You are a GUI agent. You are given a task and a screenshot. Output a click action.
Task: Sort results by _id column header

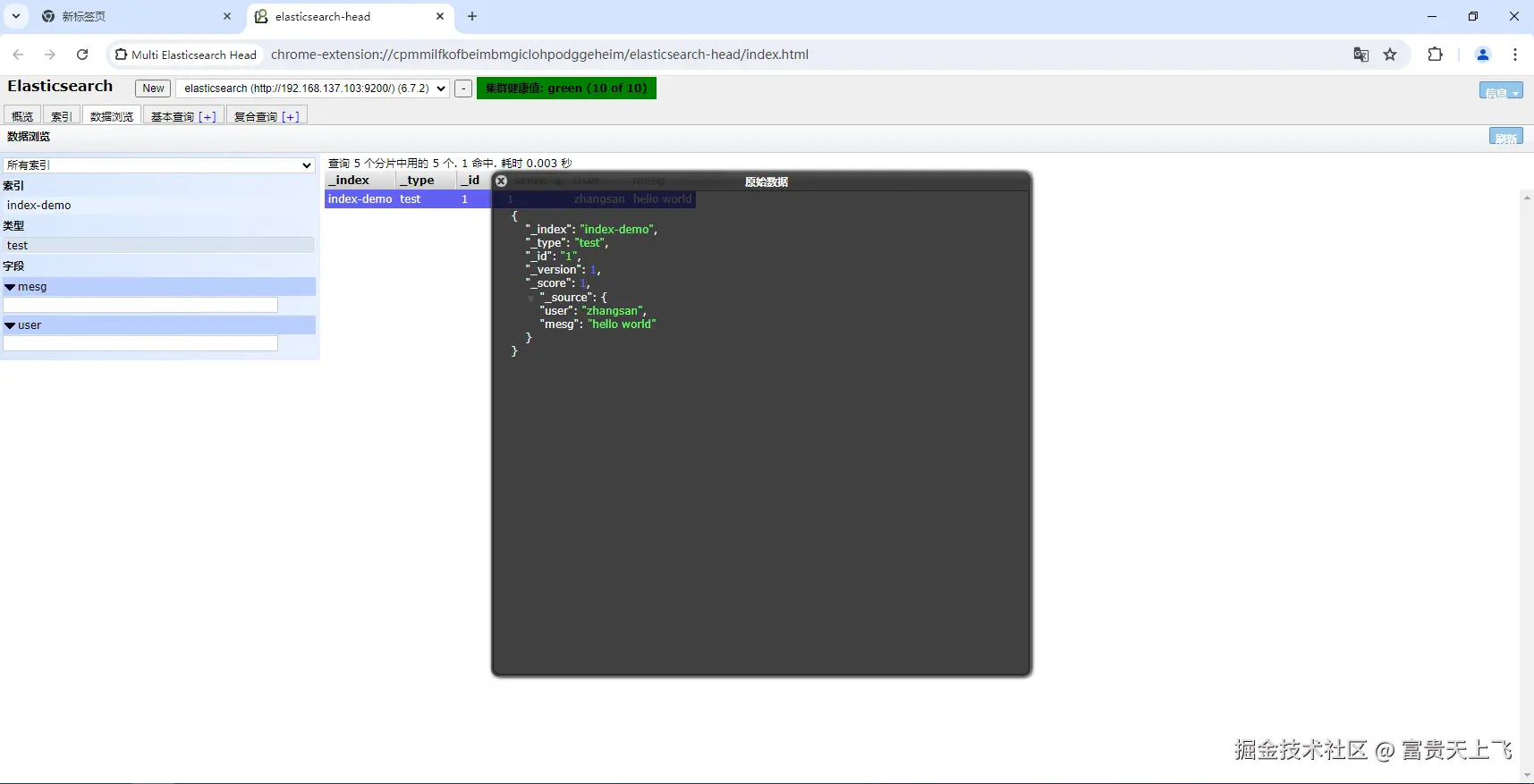474,180
